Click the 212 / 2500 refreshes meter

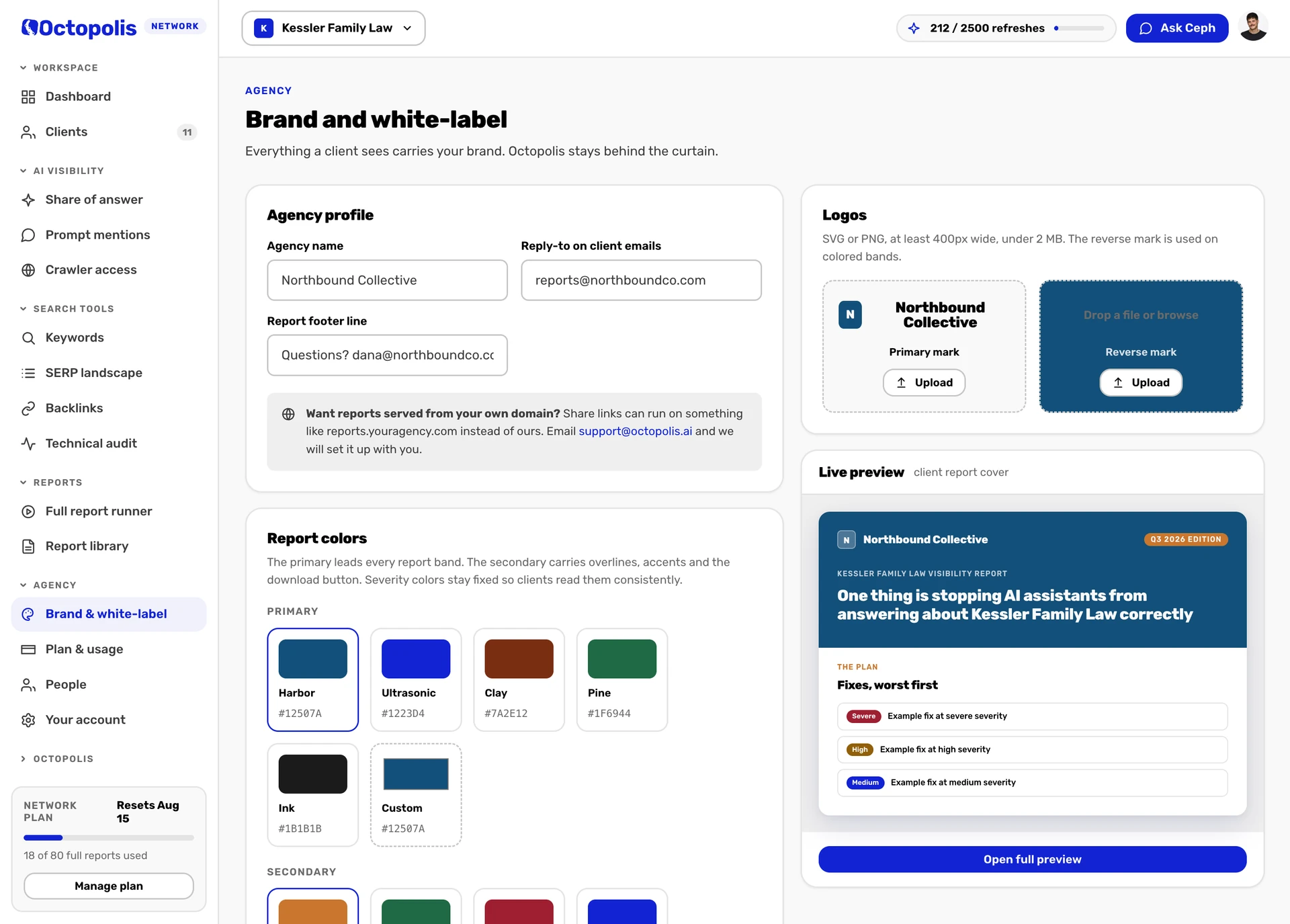tap(1006, 28)
